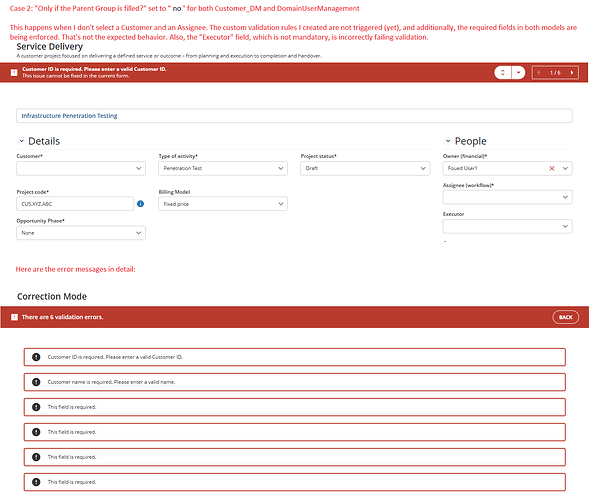Go to next validation error arrow
This screenshot has height=500, width=589.
coord(572,73)
